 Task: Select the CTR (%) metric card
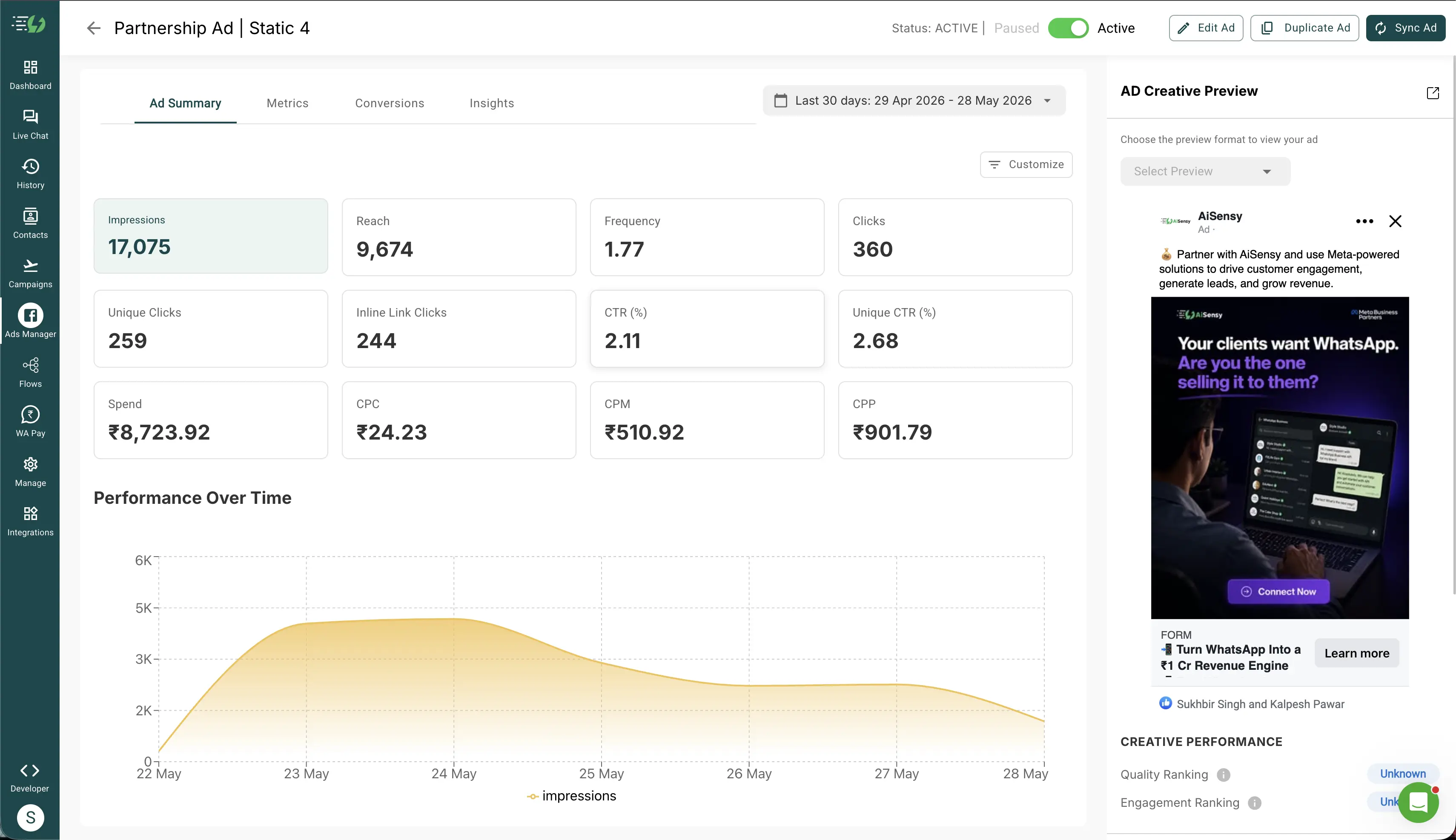(707, 328)
